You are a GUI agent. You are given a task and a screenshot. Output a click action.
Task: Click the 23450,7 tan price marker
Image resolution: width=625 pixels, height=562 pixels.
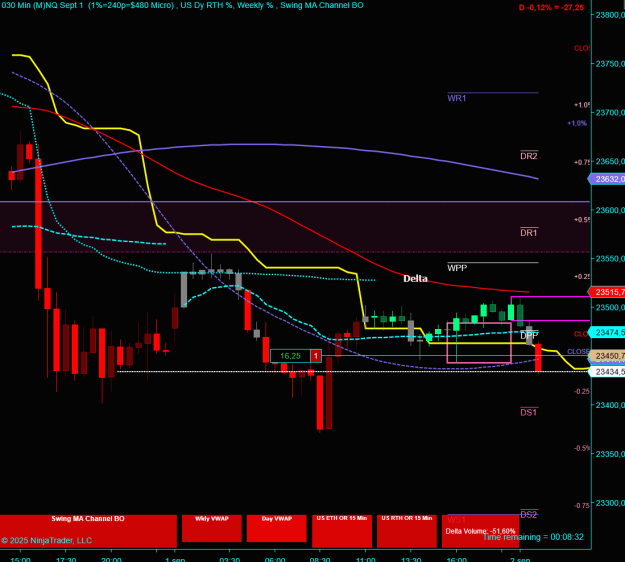click(x=607, y=356)
